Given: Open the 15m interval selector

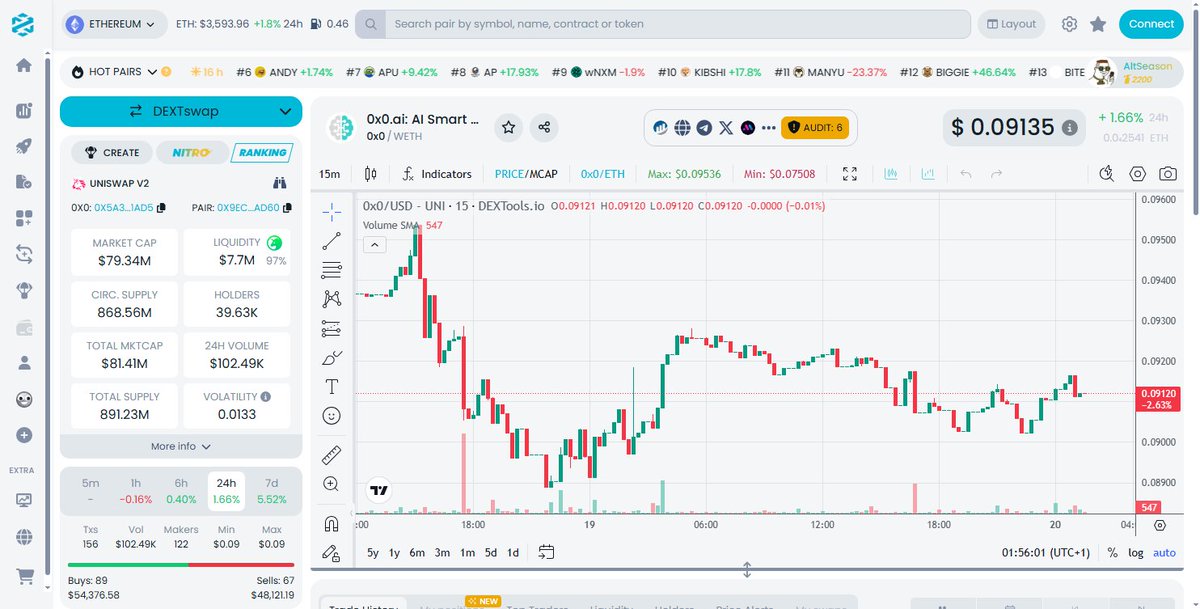Looking at the screenshot, I should tap(329, 174).
